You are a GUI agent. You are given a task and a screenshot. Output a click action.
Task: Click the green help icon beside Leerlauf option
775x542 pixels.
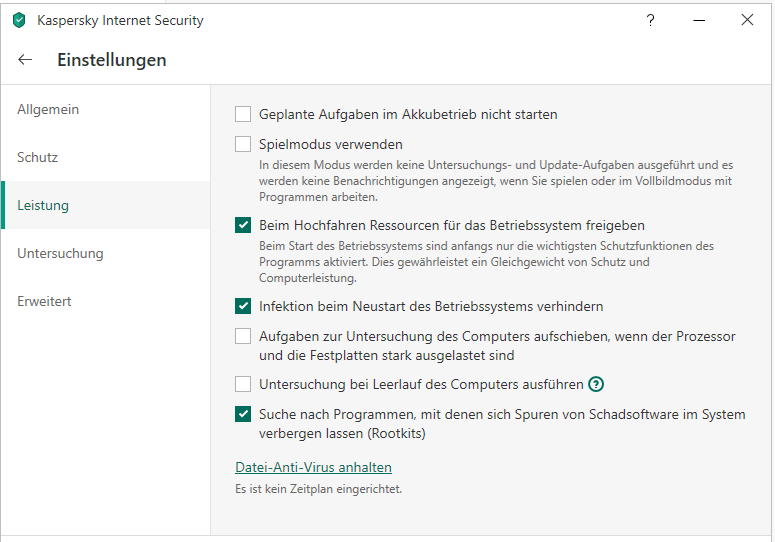[596, 384]
